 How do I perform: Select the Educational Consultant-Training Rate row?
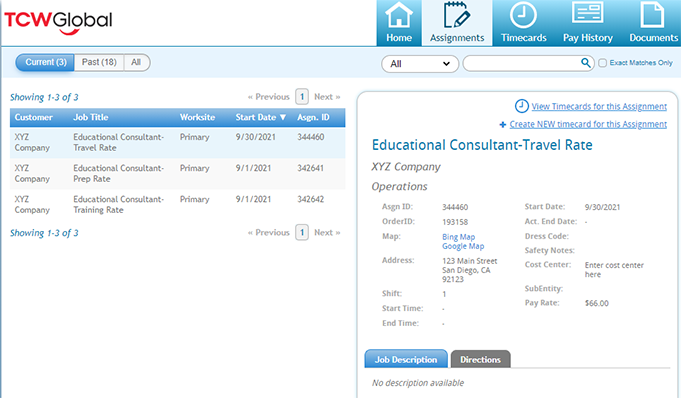tap(178, 204)
